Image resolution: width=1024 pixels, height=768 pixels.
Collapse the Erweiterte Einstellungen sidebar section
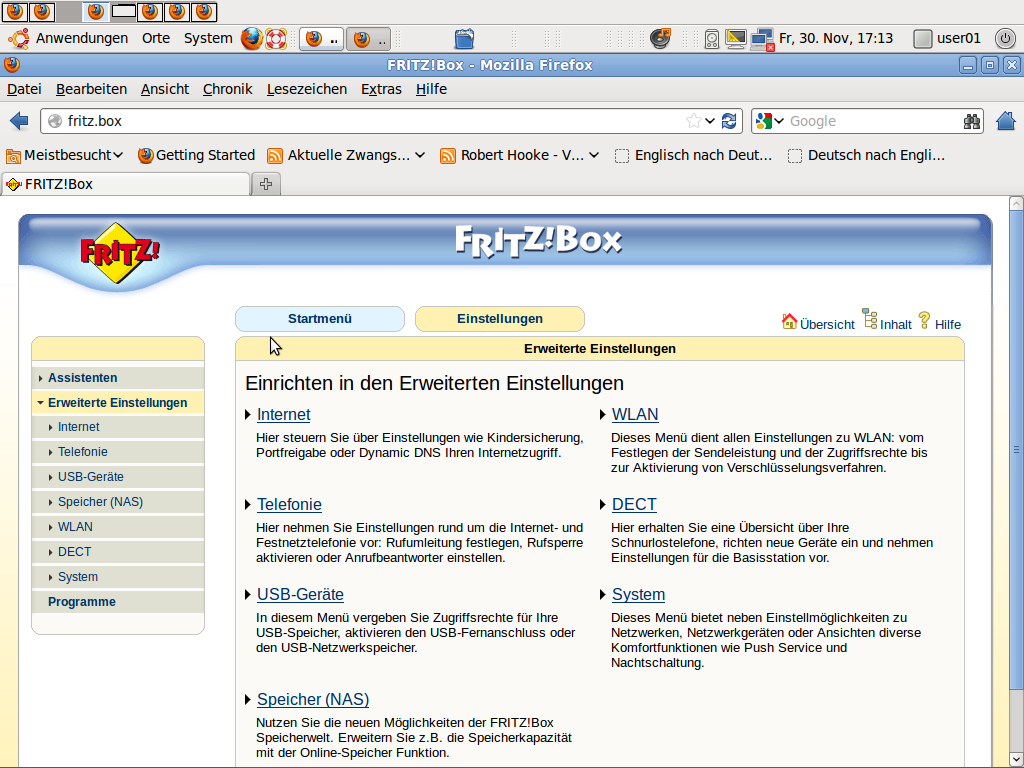[x=117, y=403]
